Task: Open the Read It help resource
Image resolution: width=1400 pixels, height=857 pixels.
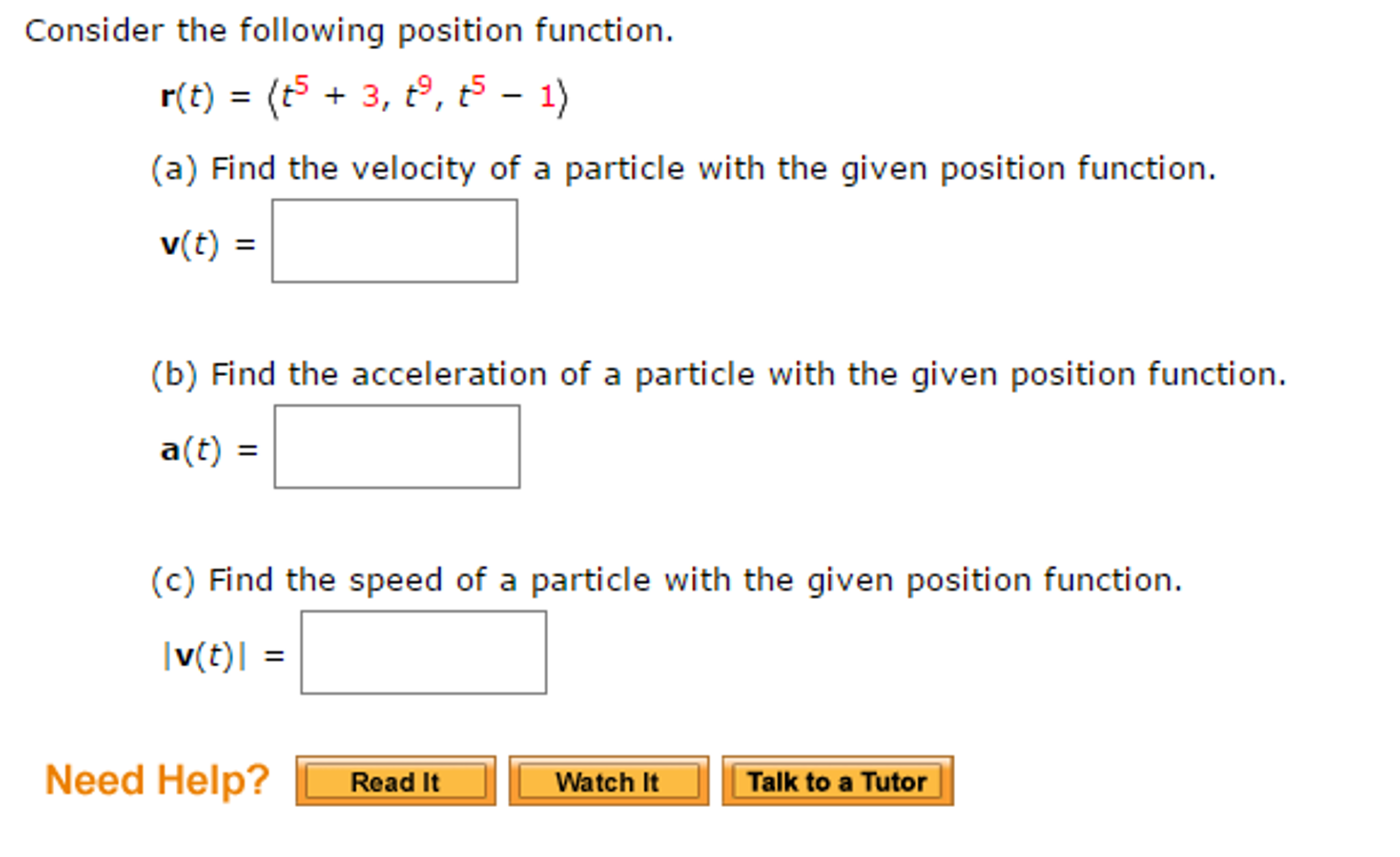Action: click(x=396, y=781)
